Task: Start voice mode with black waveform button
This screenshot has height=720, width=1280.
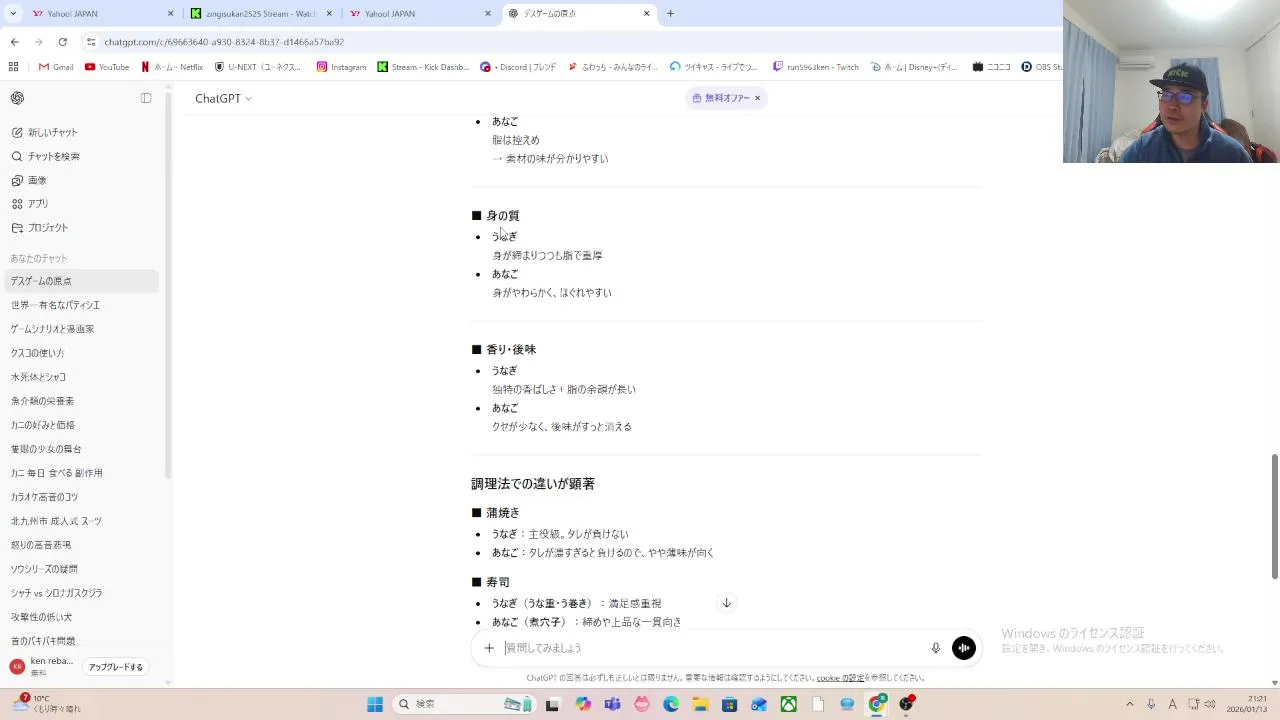Action: (x=964, y=648)
